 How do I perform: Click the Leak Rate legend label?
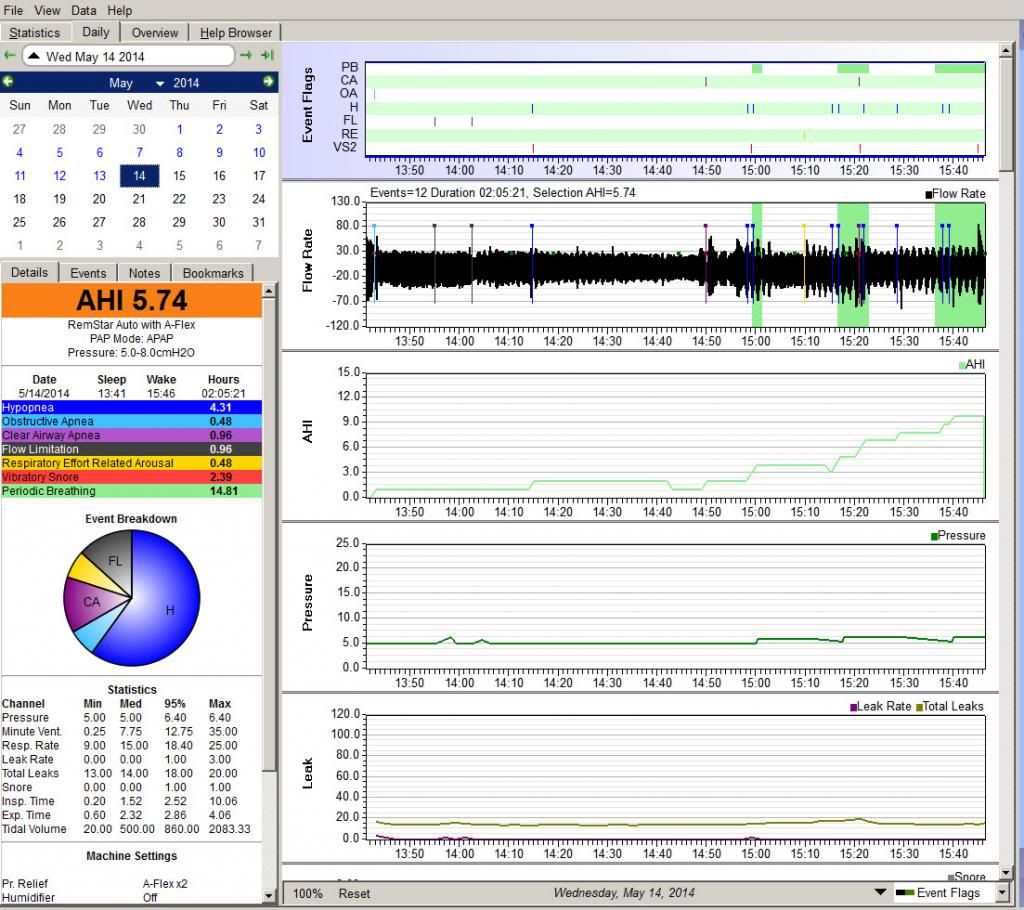880,706
